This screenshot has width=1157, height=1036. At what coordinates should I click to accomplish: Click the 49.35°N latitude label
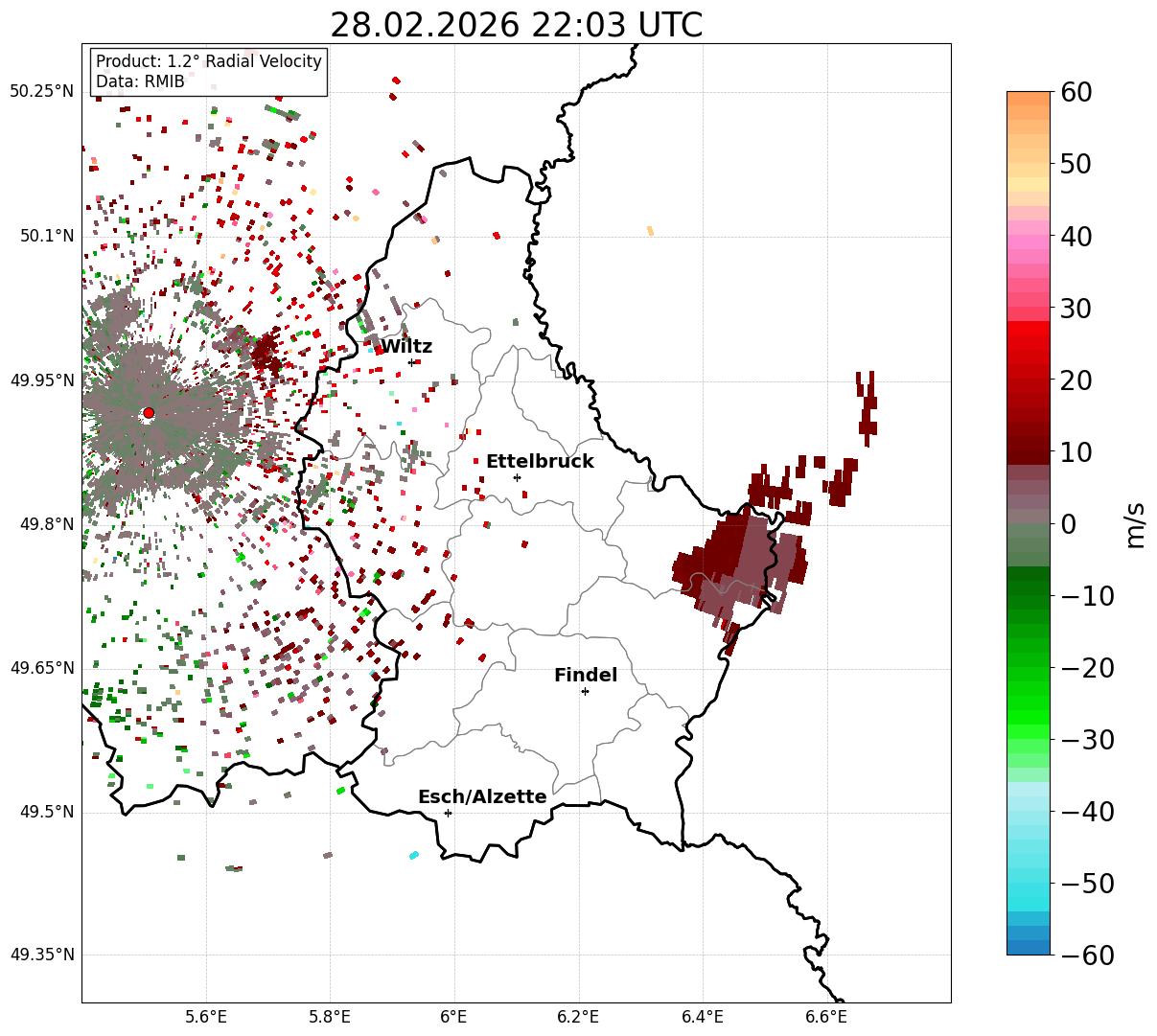click(x=42, y=955)
